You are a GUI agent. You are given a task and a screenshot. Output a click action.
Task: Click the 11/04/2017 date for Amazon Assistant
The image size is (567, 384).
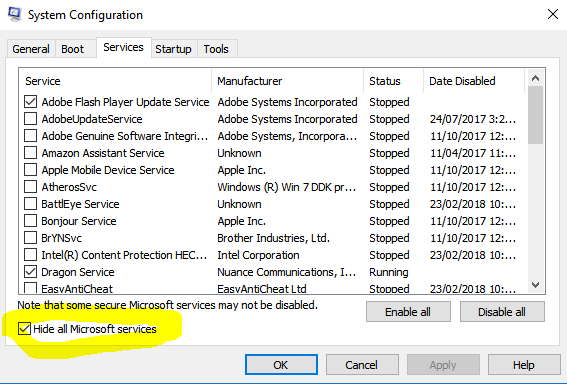473,153
